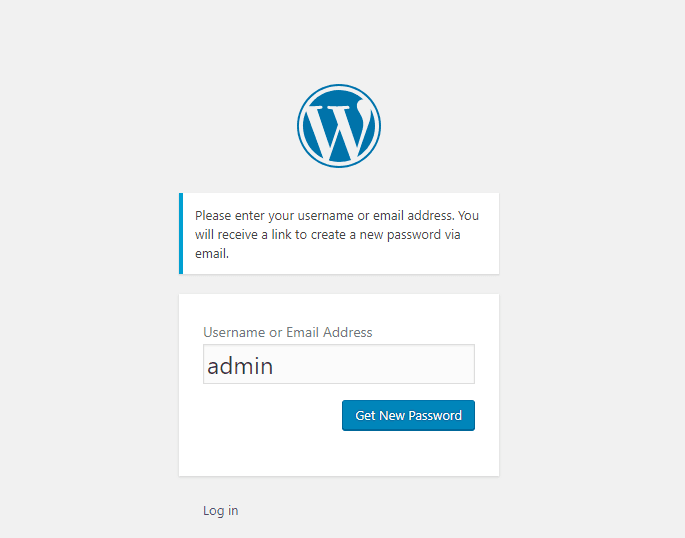Viewport: 685px width, 538px height.
Task: Click the Get New Password button
Action: (408, 415)
